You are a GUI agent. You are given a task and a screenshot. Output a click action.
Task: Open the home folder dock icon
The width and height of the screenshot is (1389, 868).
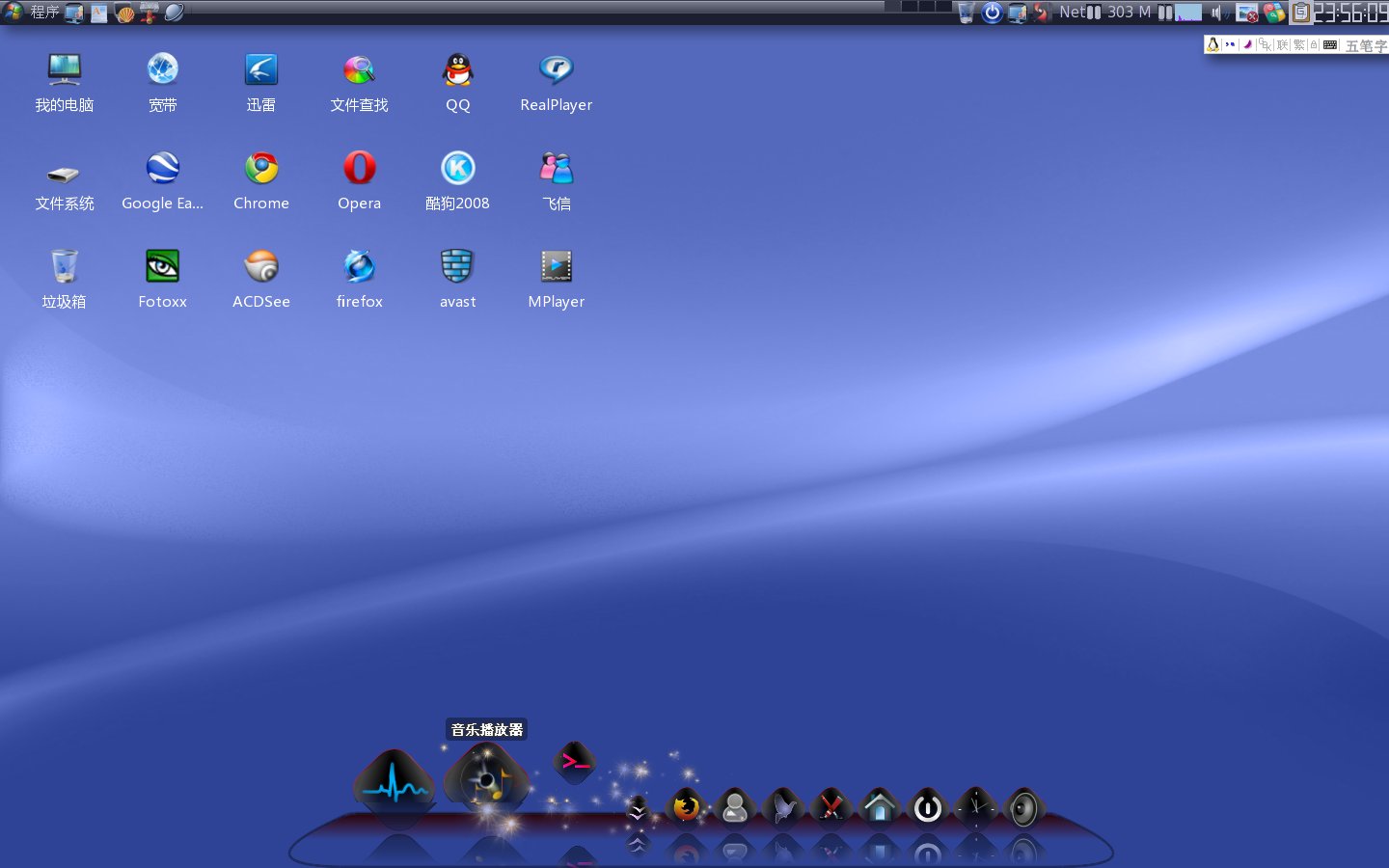pos(880,806)
